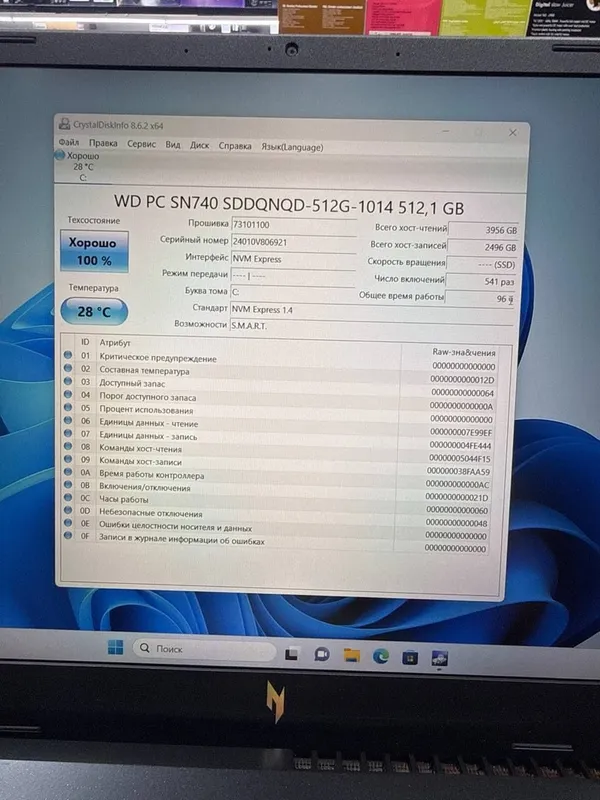The width and height of the screenshot is (600, 800).
Task: Click the Всего хост-чтений value 3956 GB
Action: coord(483,230)
